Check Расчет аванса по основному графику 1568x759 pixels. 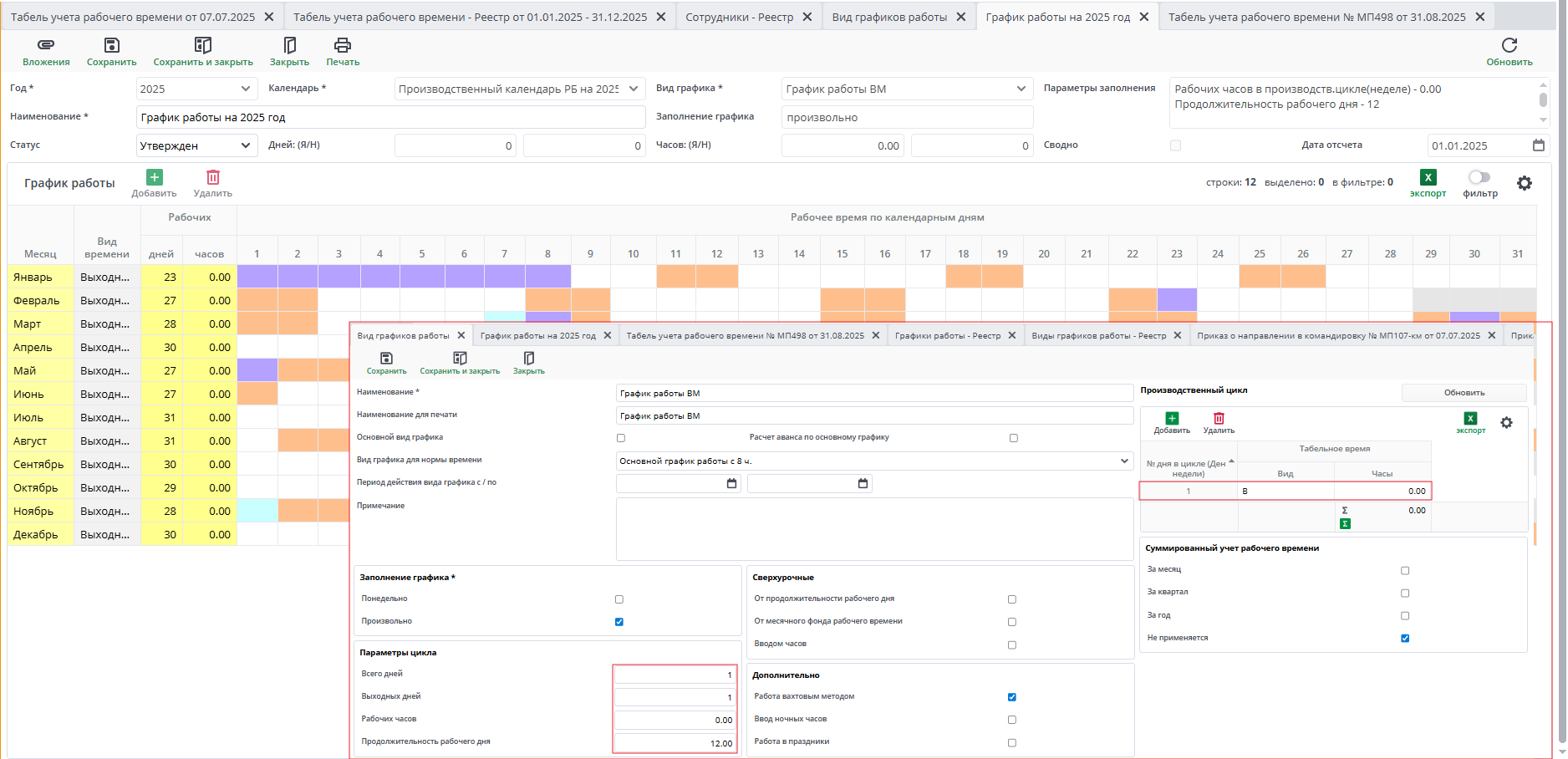pyautogui.click(x=1013, y=438)
